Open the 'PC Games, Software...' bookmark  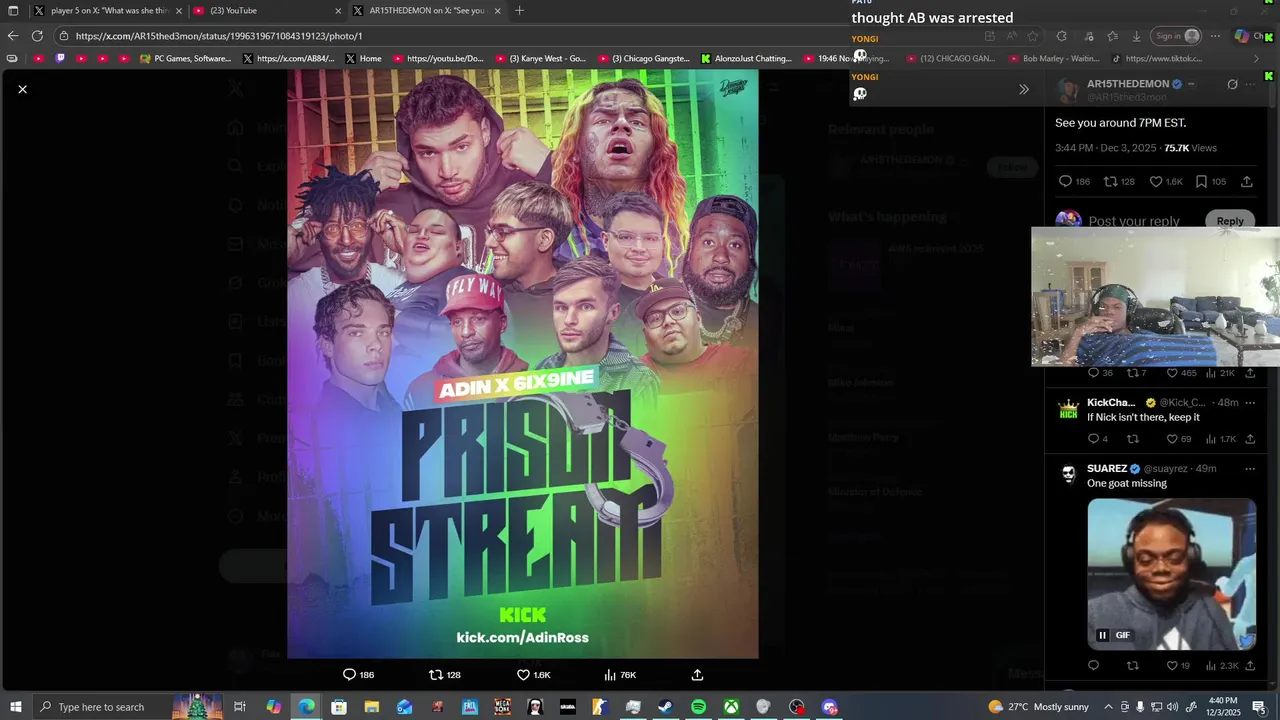point(186,59)
